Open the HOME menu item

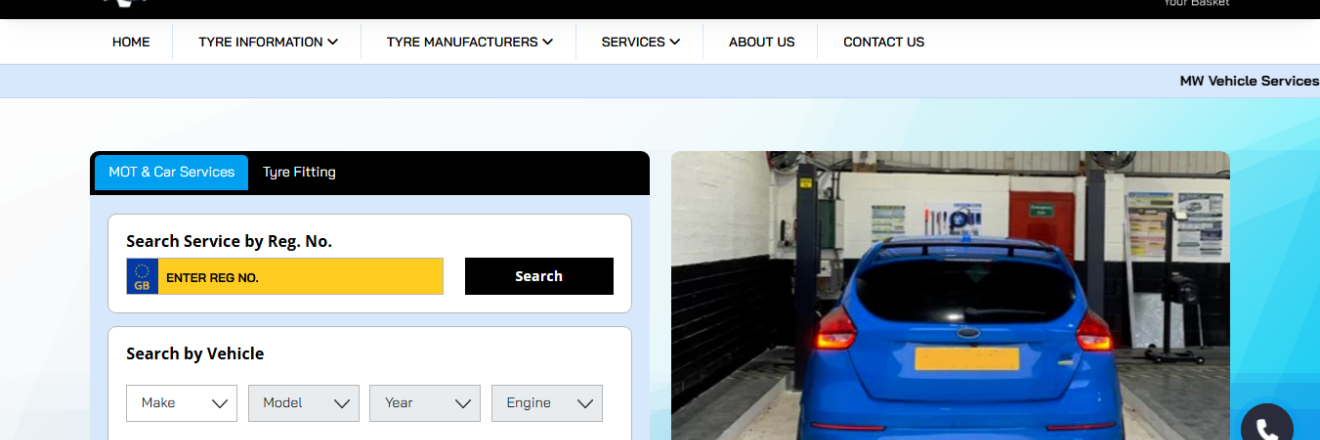131,42
